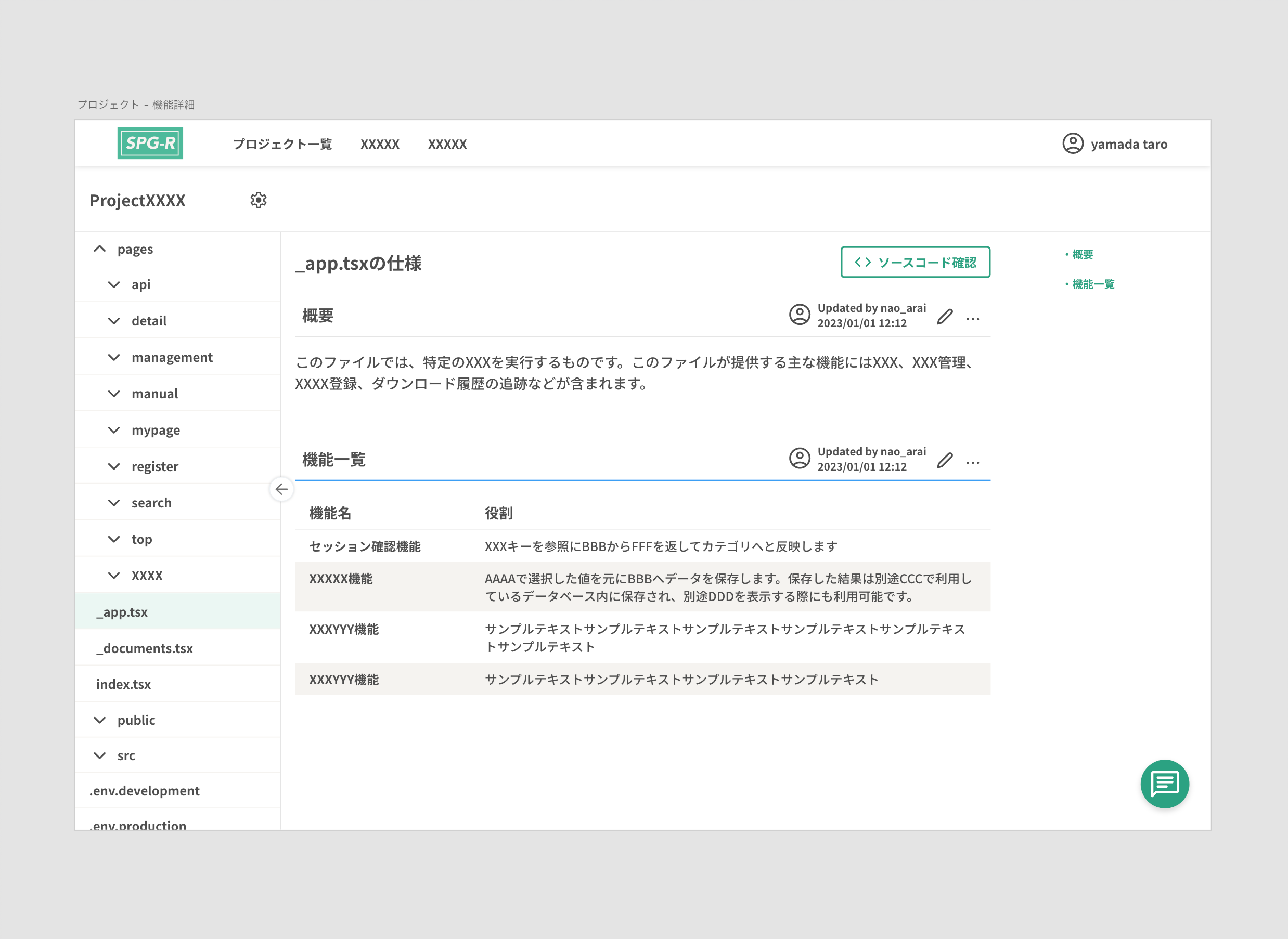Screen dimensions: 1288x939
Task: Select the _documents.tsx file
Action: pyautogui.click(x=145, y=648)
